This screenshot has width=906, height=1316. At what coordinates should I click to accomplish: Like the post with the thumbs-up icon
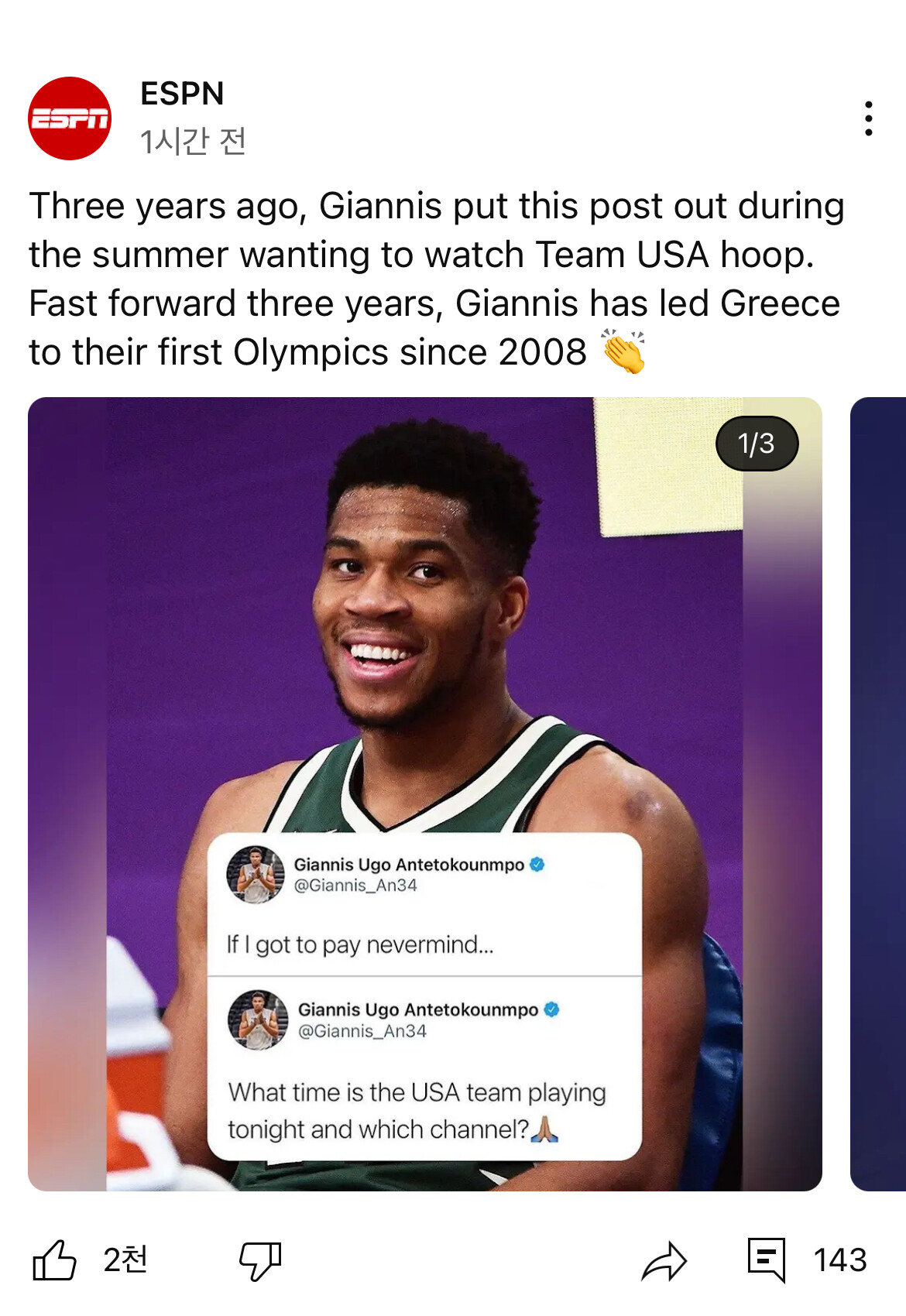point(54,1260)
